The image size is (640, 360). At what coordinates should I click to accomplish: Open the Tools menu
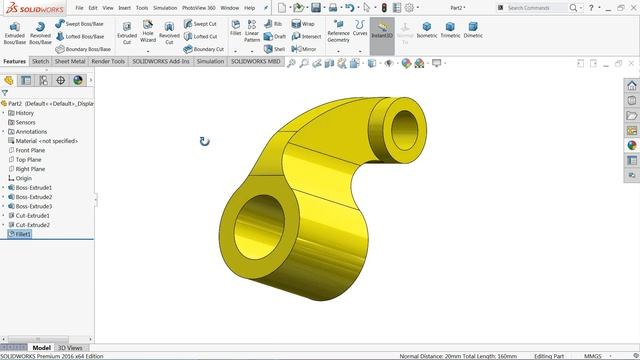click(x=142, y=8)
